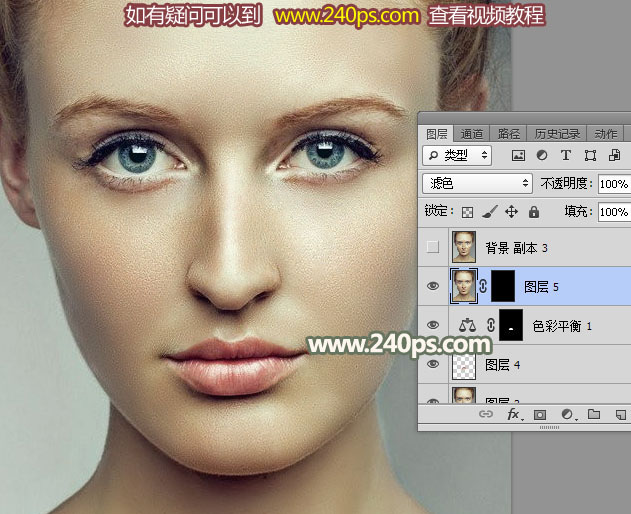Open the 类型 filter dropdown
Viewport: 631px width, 514px height.
[x=457, y=155]
